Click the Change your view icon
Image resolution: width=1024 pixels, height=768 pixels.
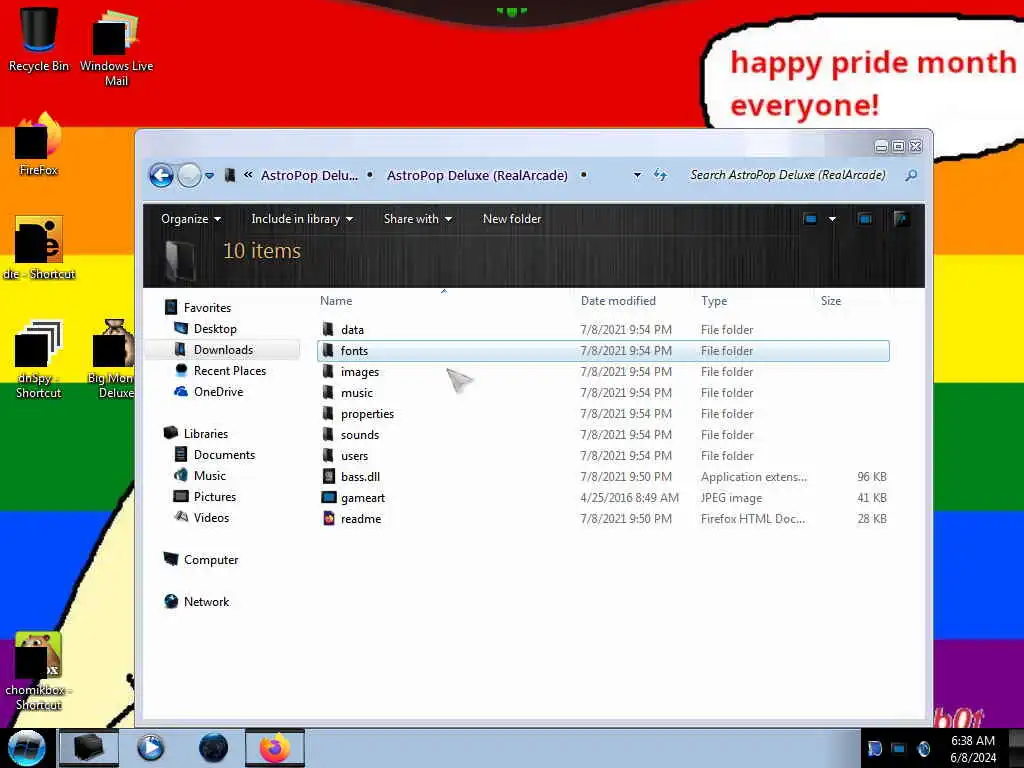click(810, 219)
